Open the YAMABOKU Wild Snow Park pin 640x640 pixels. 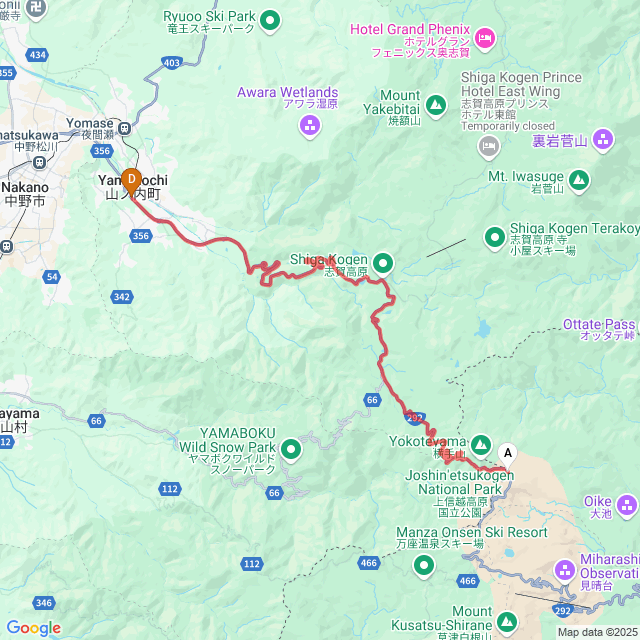pyautogui.click(x=291, y=450)
